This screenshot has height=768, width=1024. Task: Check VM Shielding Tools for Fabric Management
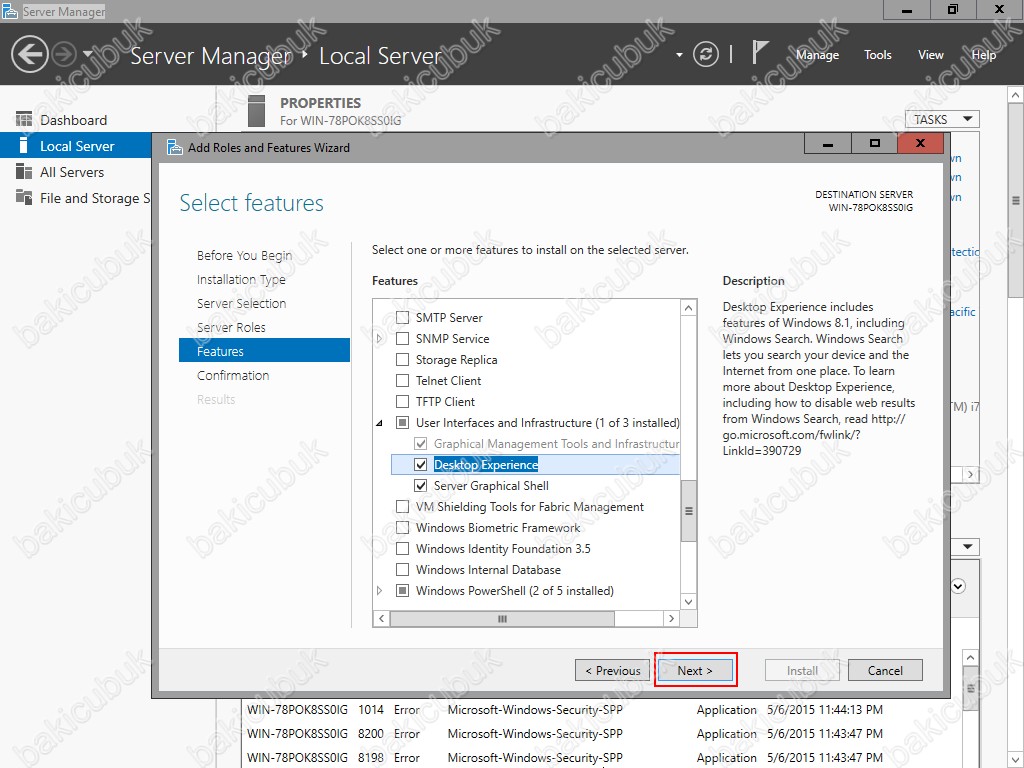403,507
